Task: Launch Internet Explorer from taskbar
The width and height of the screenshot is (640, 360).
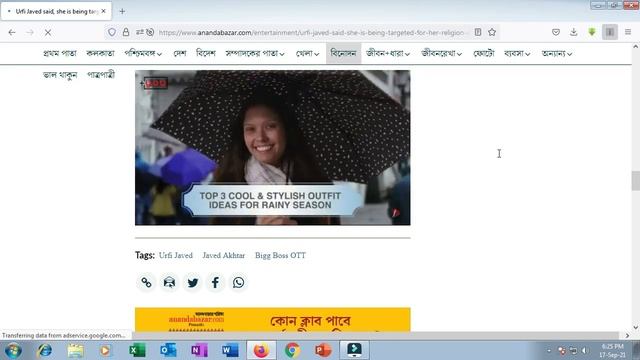Action: coord(44,351)
